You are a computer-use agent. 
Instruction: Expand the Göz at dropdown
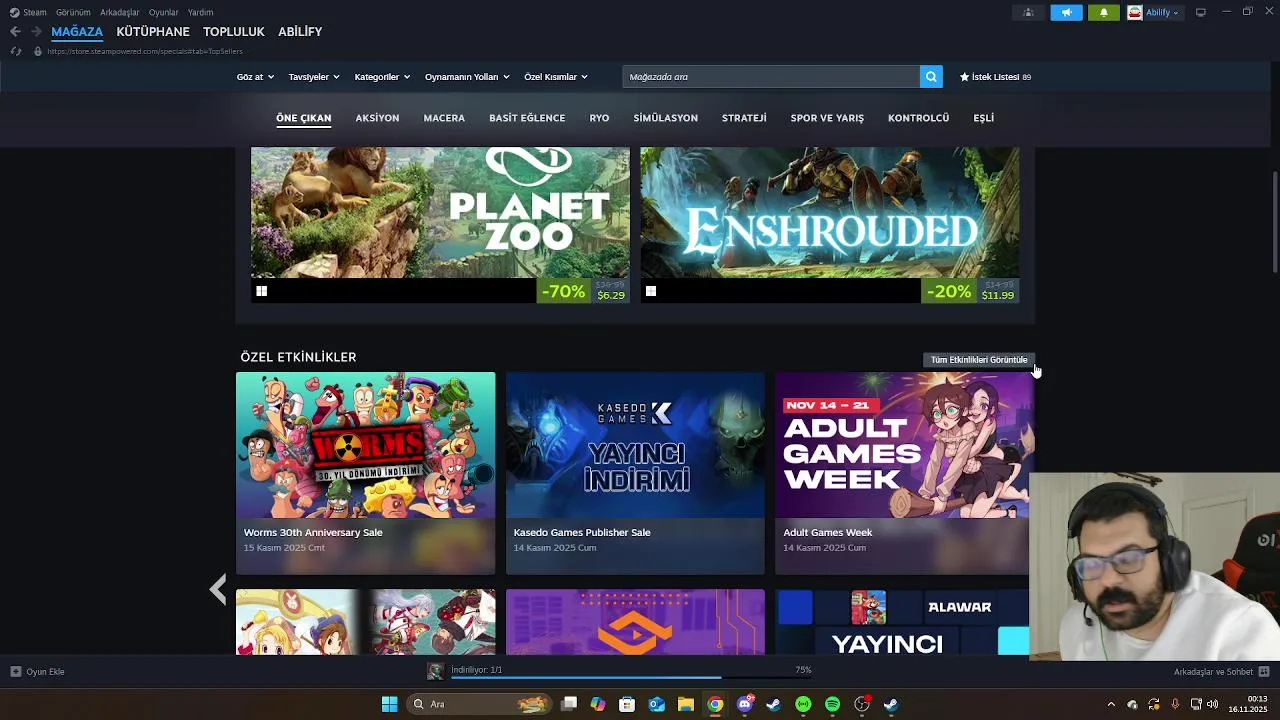tap(255, 77)
